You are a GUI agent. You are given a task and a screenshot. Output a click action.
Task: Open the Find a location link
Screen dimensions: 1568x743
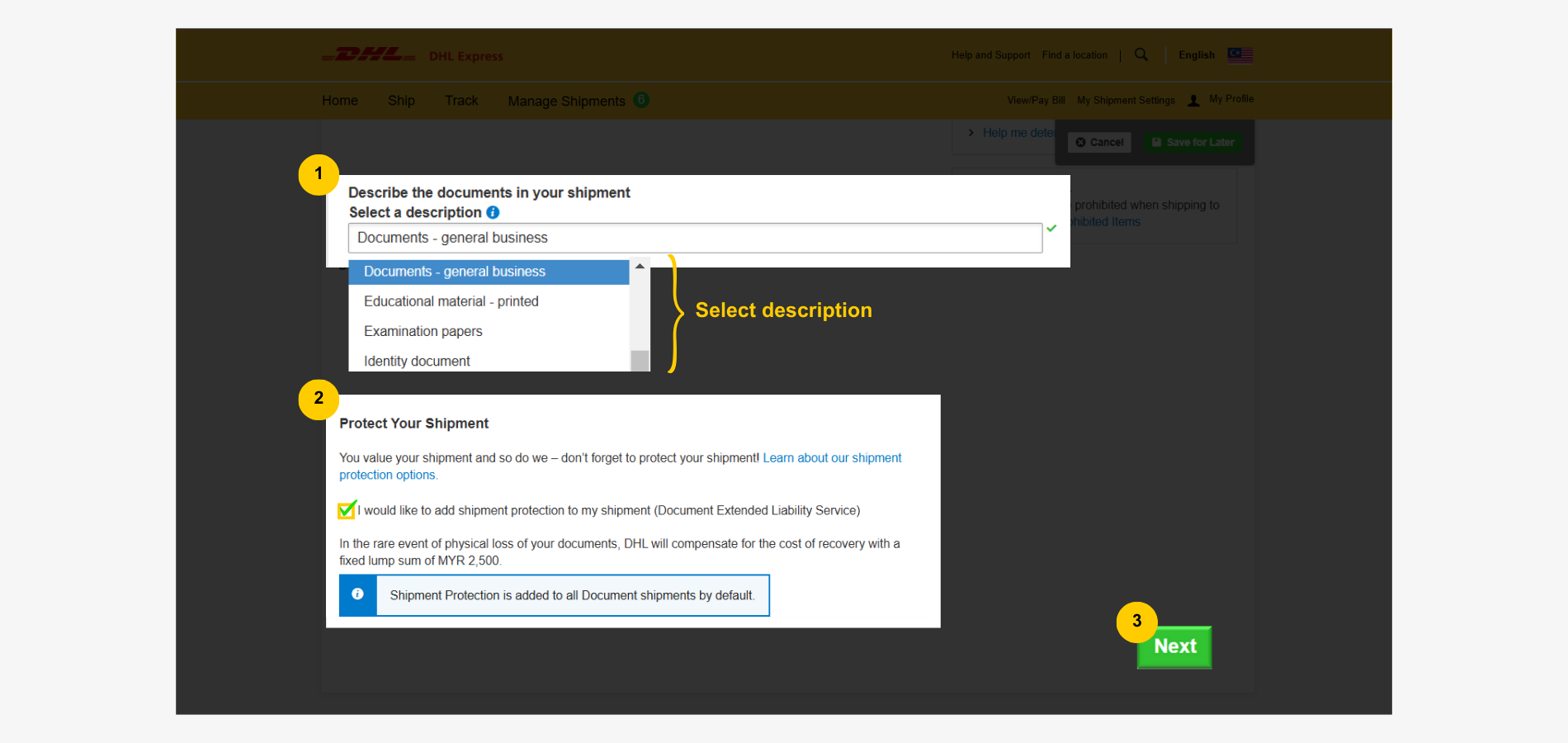coord(1074,55)
